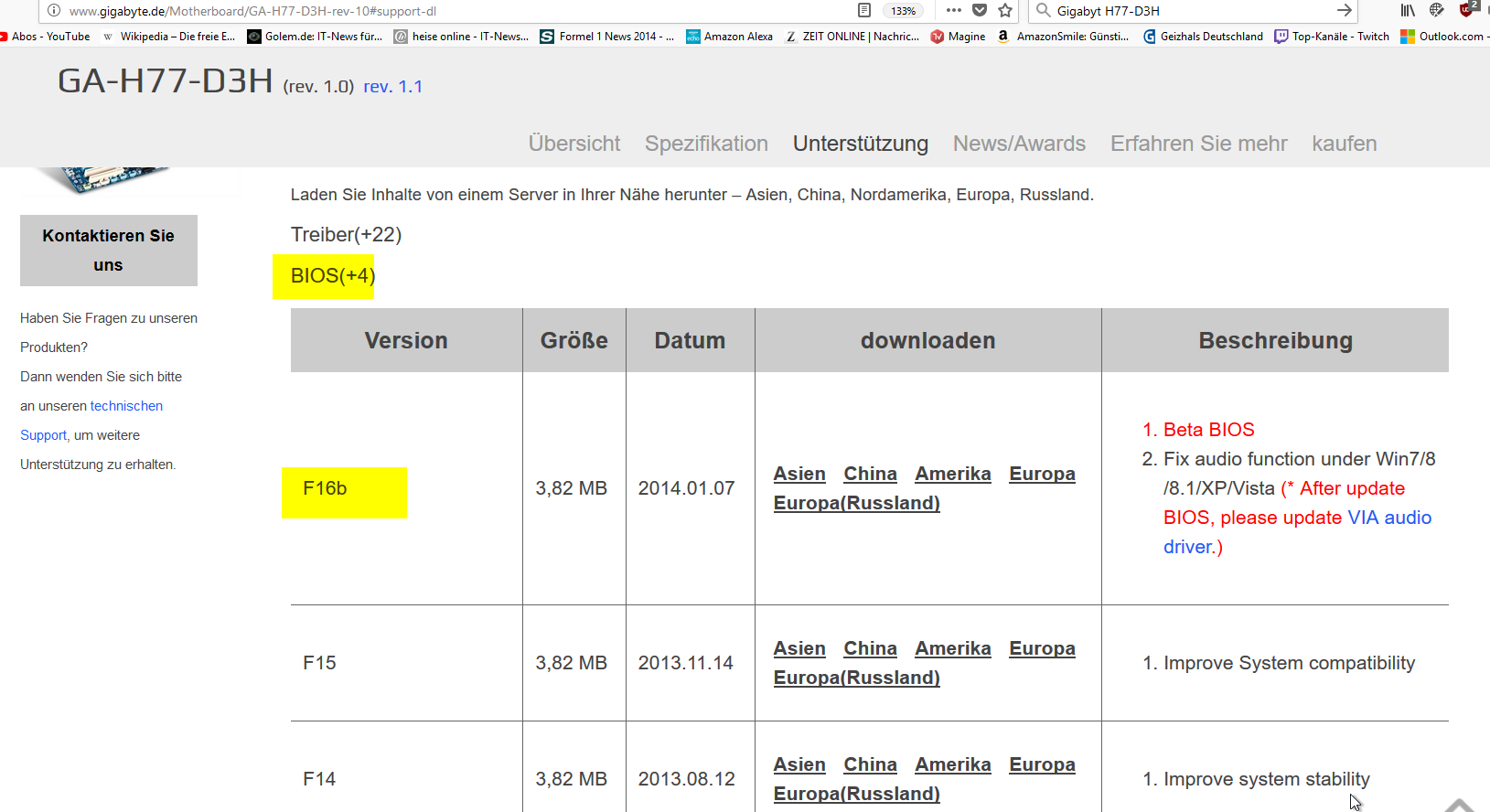Click the search go arrow
This screenshot has width=1490, height=812.
(1345, 10)
